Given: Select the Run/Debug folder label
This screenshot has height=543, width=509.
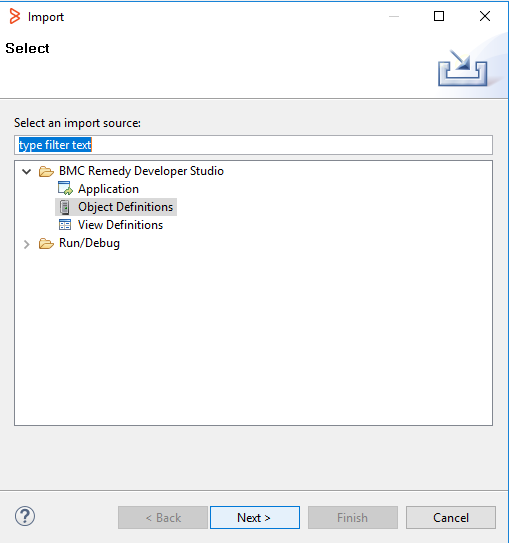Looking at the screenshot, I should pos(89,243).
